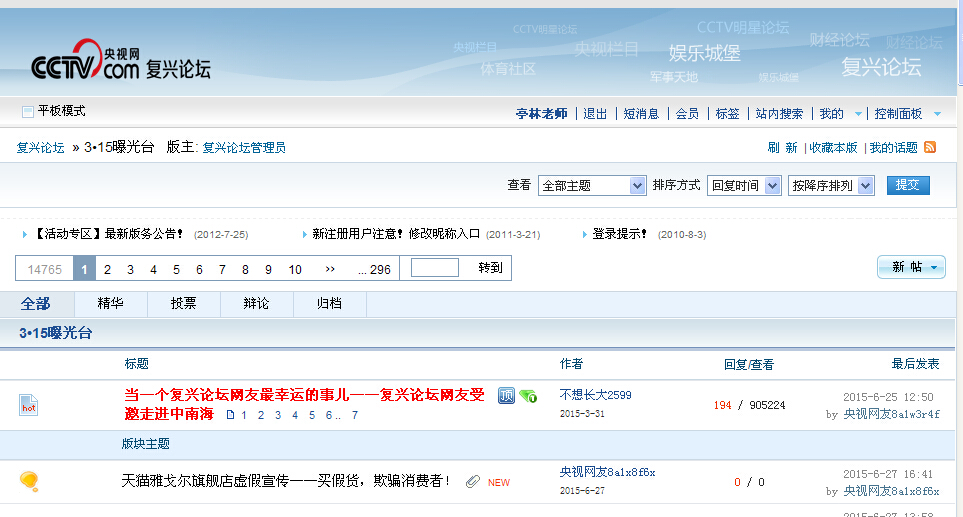Open the 按降序排列 order dropdown
Screen dimensions: 963x517
point(831,185)
